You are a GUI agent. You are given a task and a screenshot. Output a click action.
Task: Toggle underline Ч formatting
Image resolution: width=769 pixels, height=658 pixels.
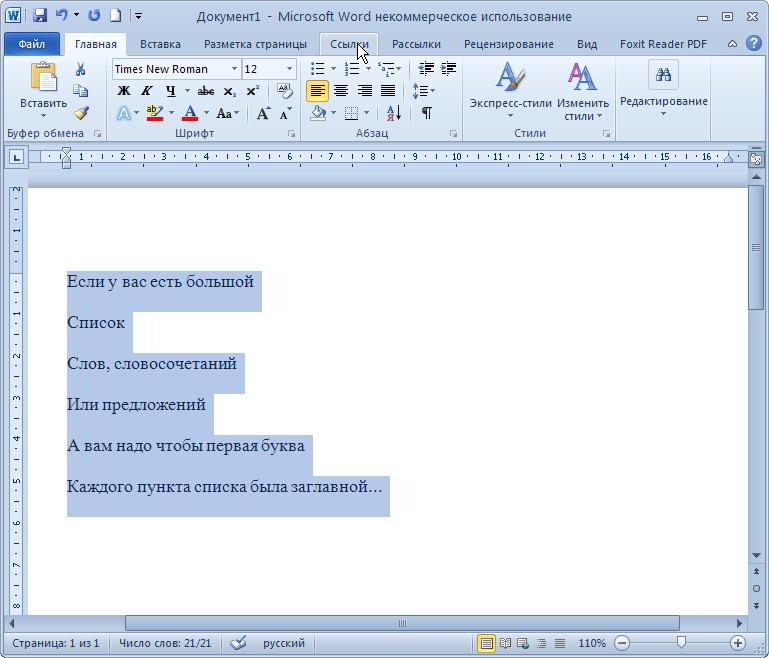pyautogui.click(x=170, y=91)
